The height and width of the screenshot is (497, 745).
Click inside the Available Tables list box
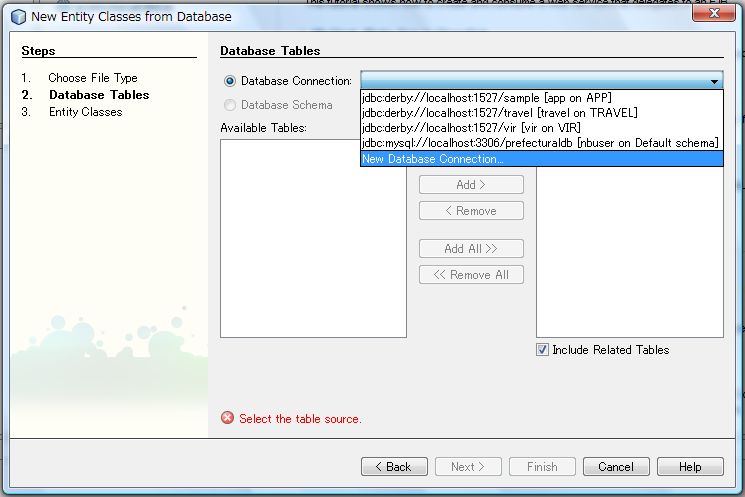[313, 238]
